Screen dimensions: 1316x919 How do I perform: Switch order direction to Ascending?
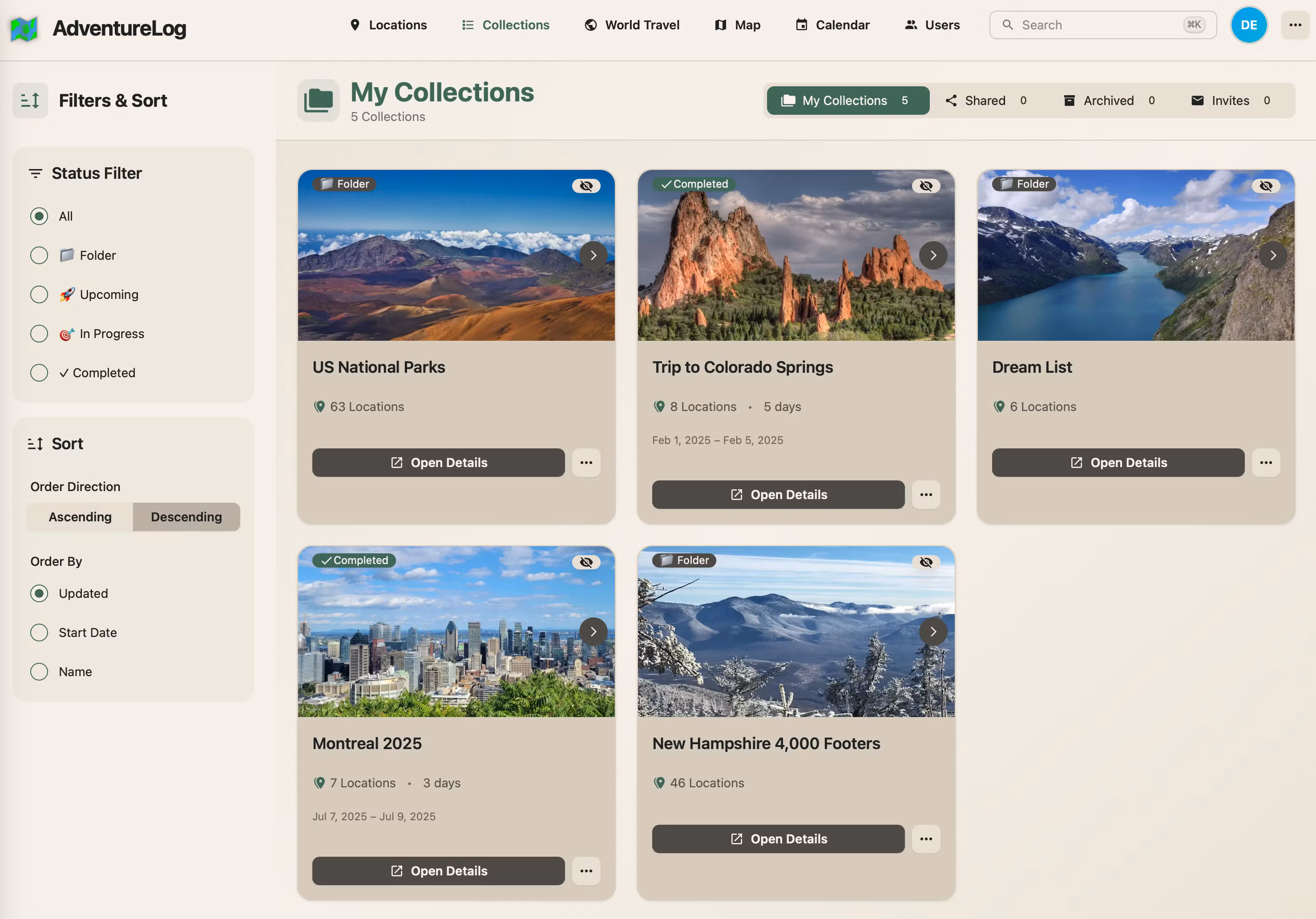click(x=80, y=517)
